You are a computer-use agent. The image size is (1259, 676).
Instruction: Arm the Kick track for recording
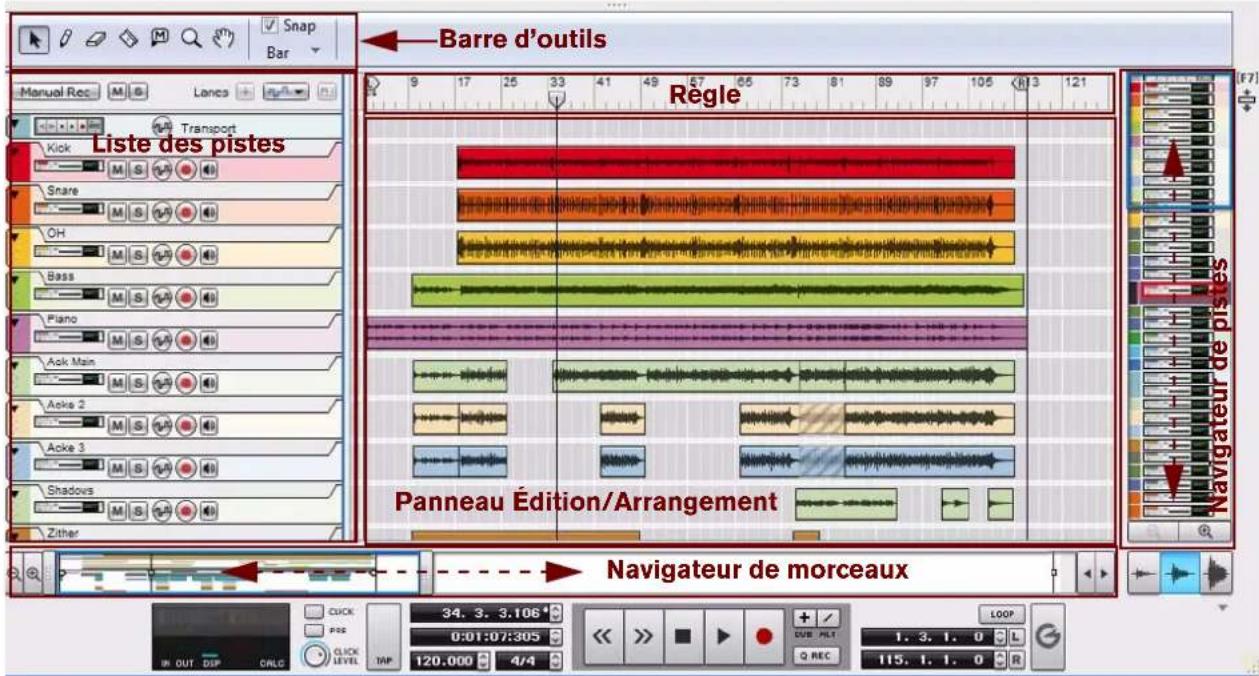click(x=186, y=168)
